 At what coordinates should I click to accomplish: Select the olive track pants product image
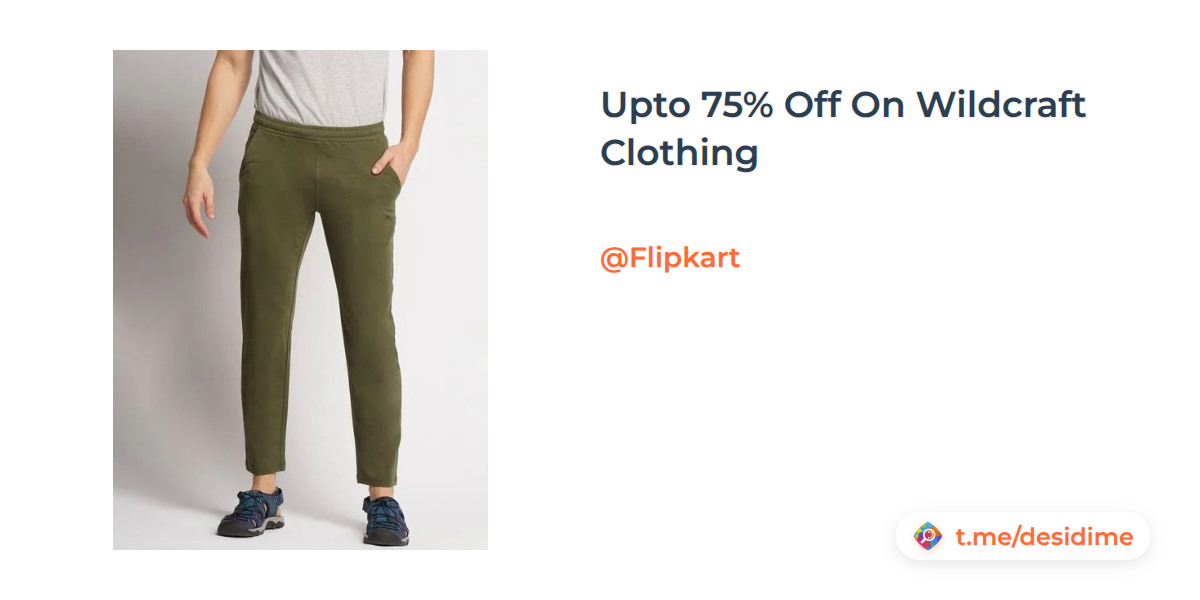point(300,300)
